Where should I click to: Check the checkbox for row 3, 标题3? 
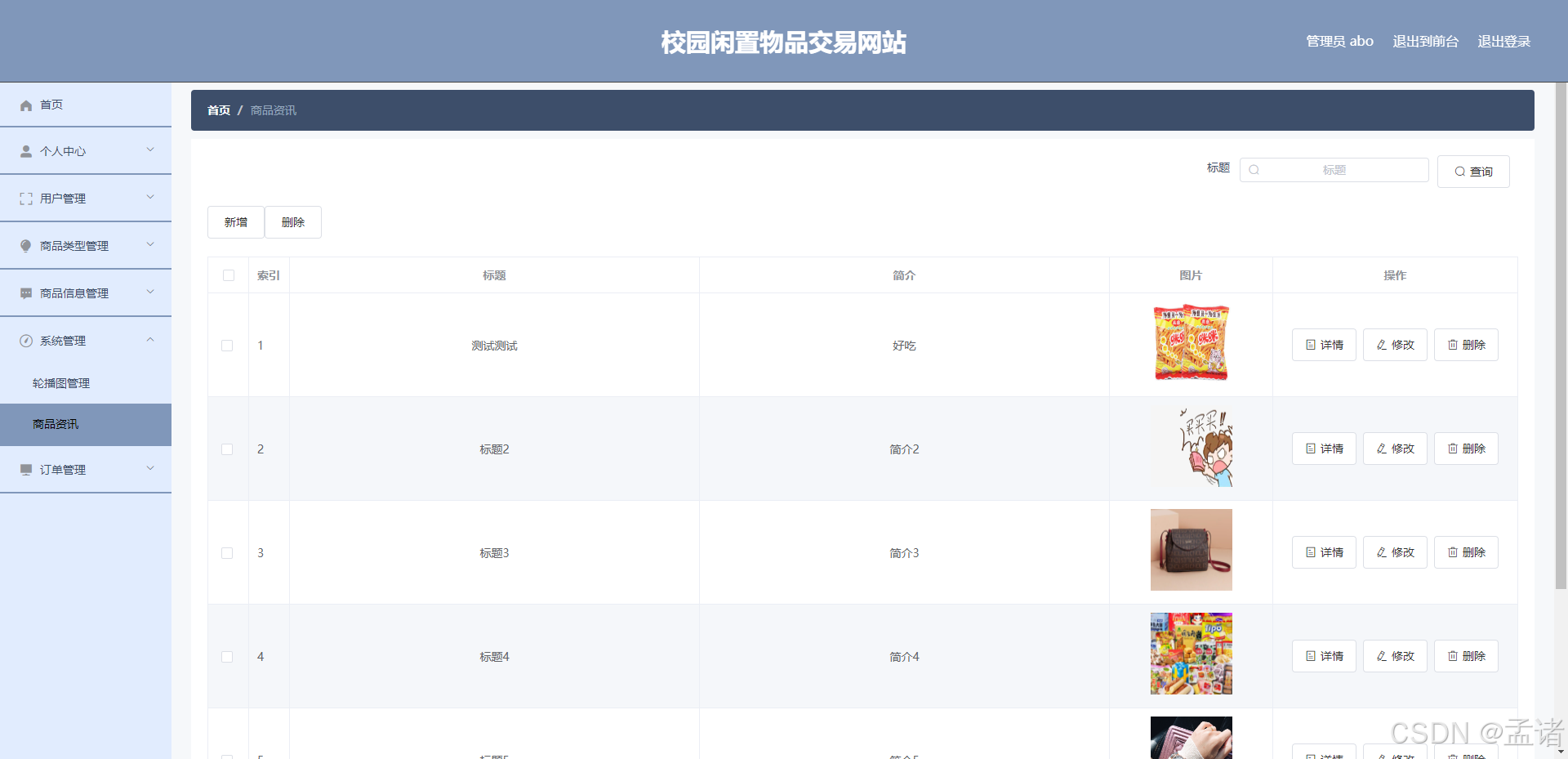pyautogui.click(x=227, y=553)
